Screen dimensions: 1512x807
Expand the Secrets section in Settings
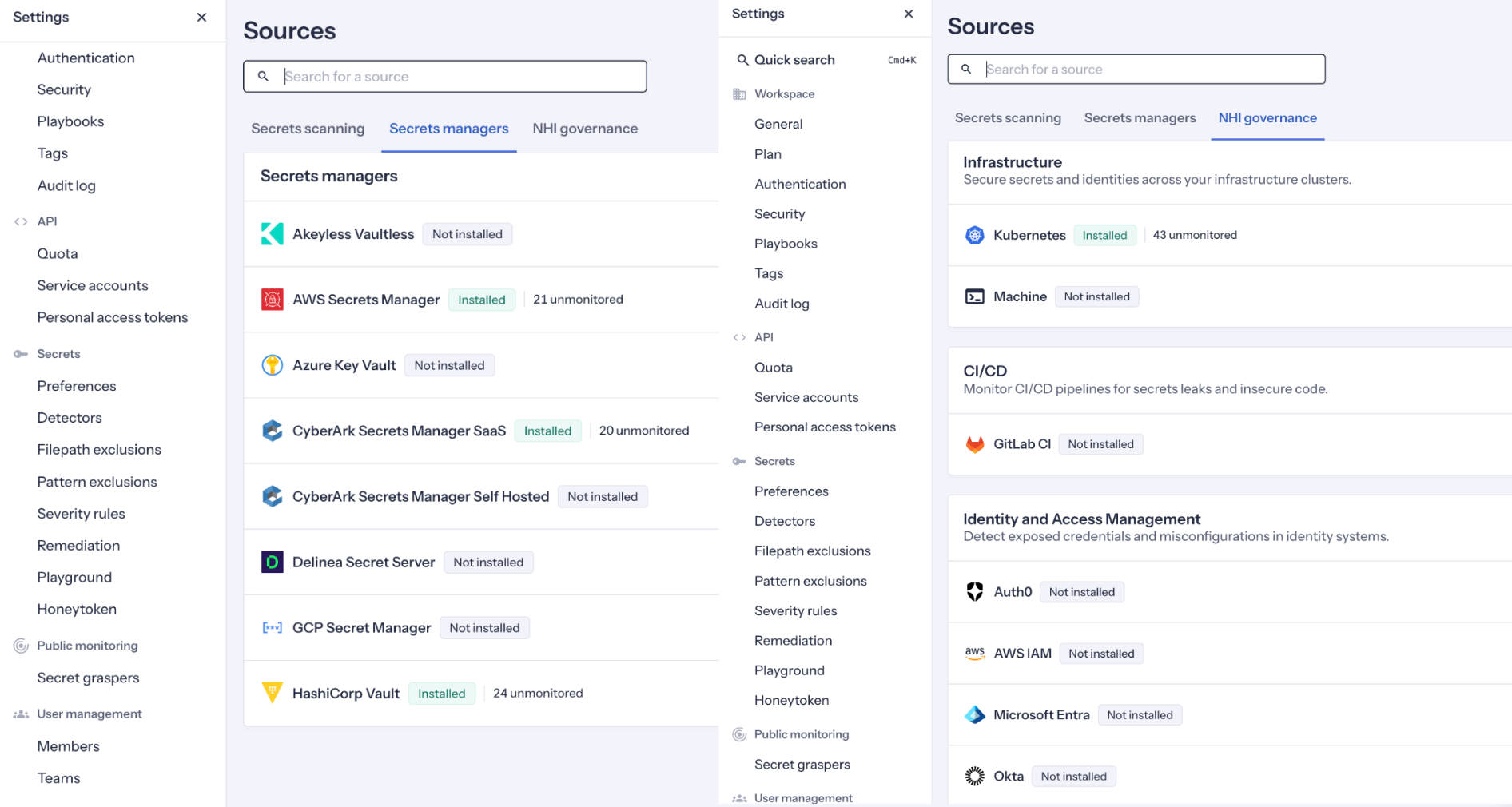(x=738, y=461)
